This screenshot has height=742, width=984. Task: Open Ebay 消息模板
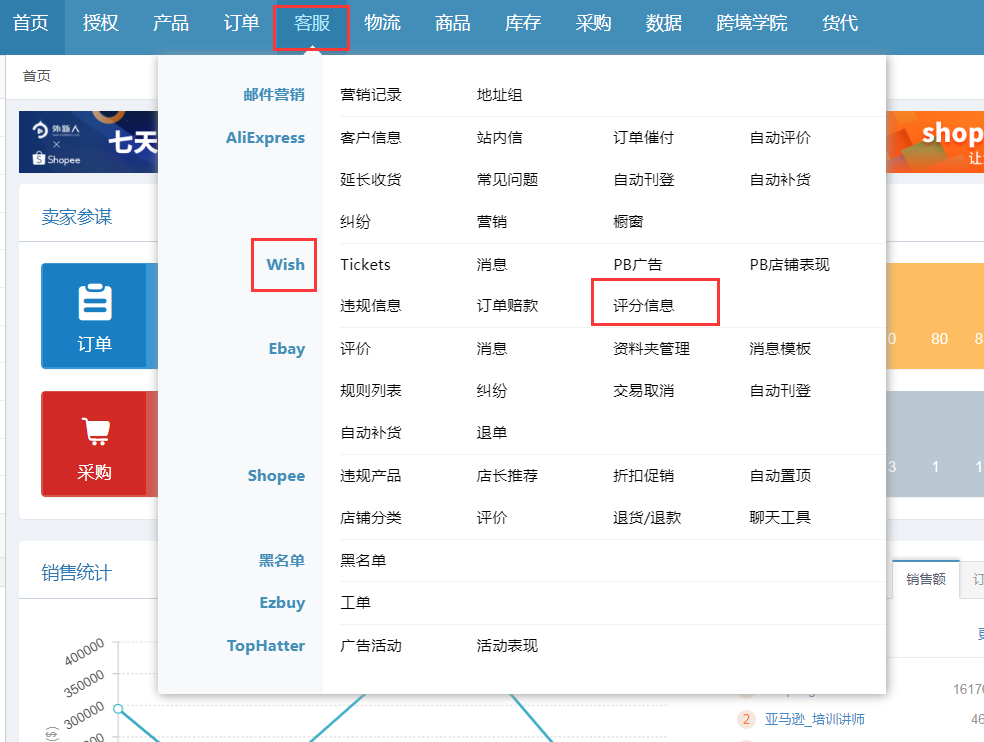click(780, 348)
